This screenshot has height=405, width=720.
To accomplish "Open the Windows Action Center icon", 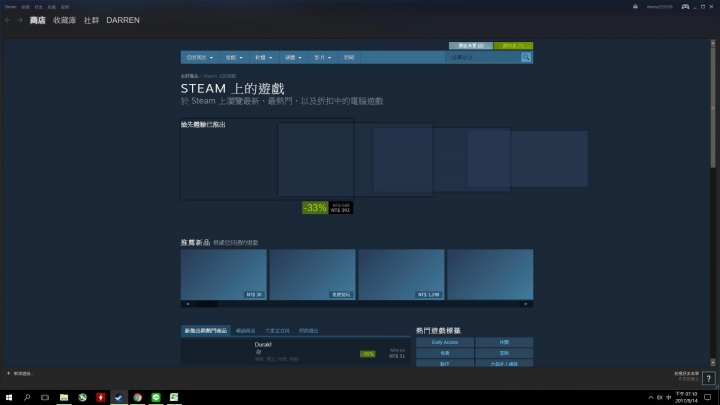I will [x=708, y=397].
